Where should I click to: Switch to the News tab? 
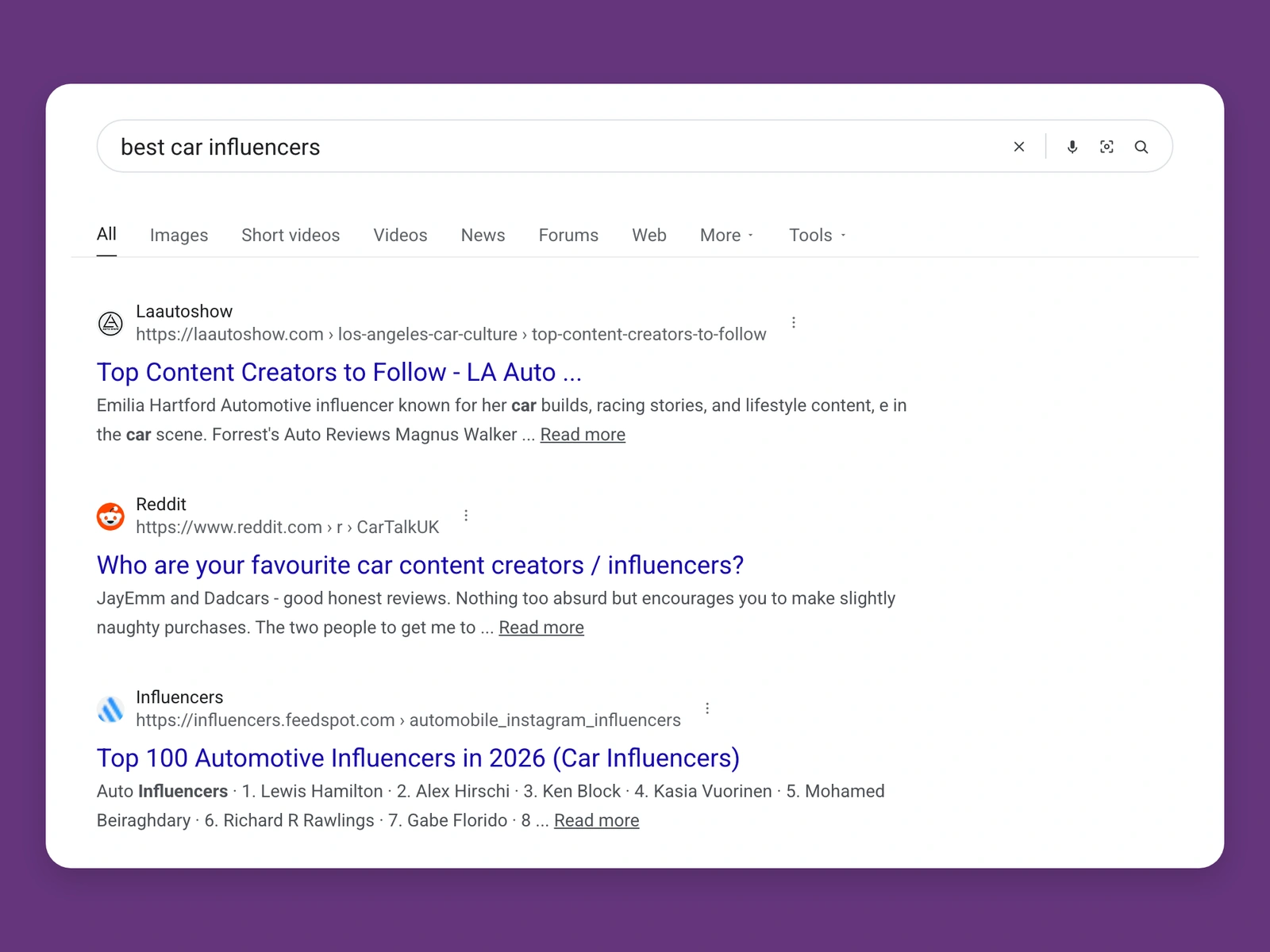click(483, 236)
